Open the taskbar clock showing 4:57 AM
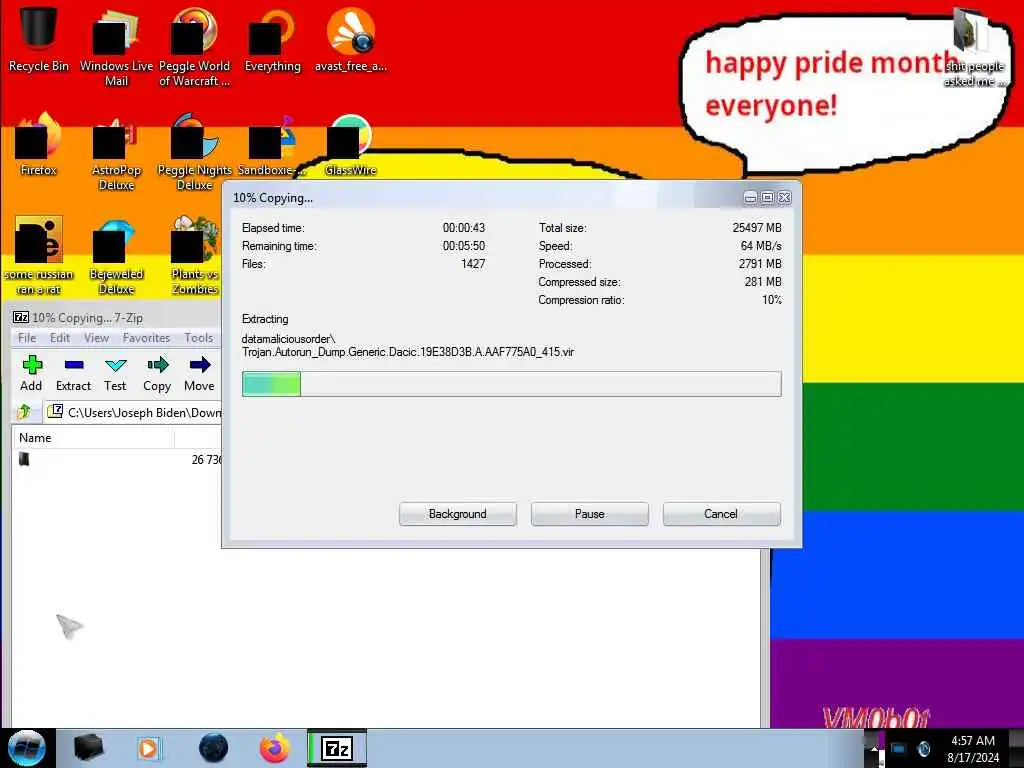Viewport: 1024px width, 768px height. [972, 748]
